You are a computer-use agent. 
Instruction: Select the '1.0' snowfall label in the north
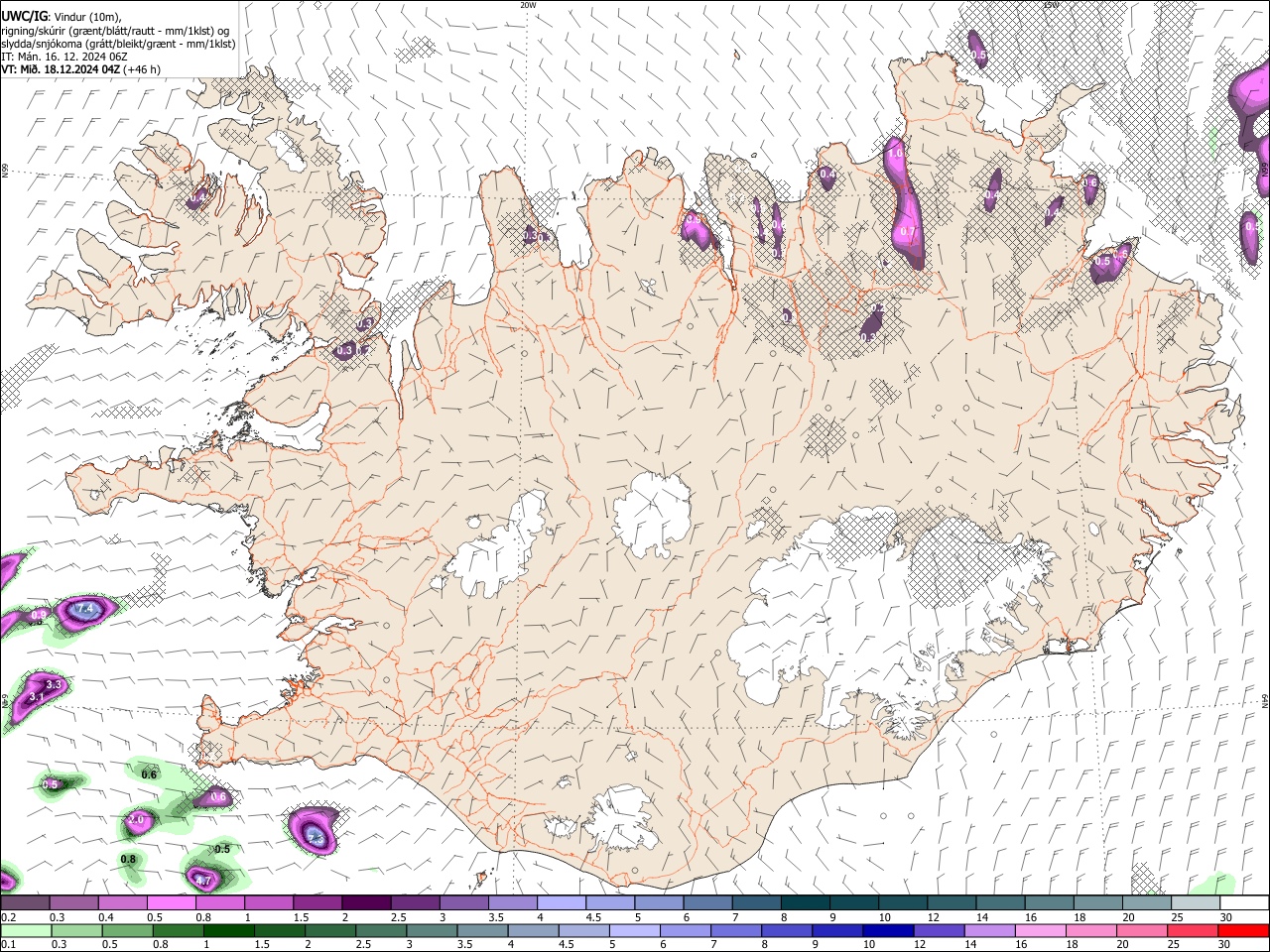pos(895,154)
